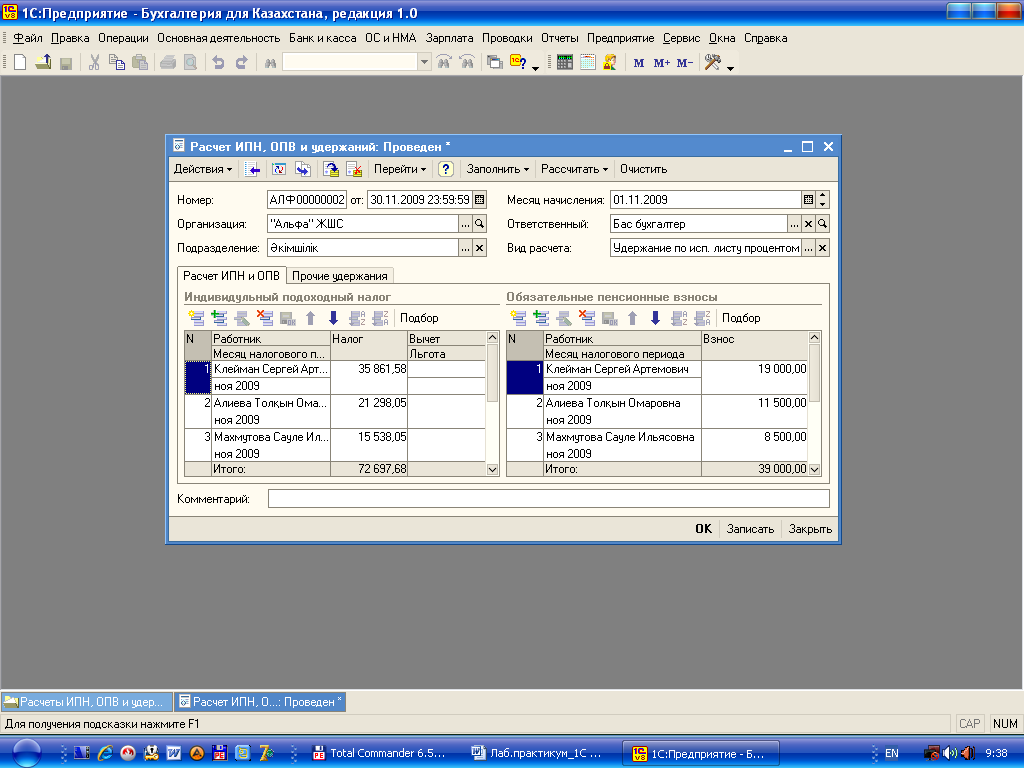Delete row in Pension contributions table
This screenshot has height=768, width=1024.
[587, 318]
